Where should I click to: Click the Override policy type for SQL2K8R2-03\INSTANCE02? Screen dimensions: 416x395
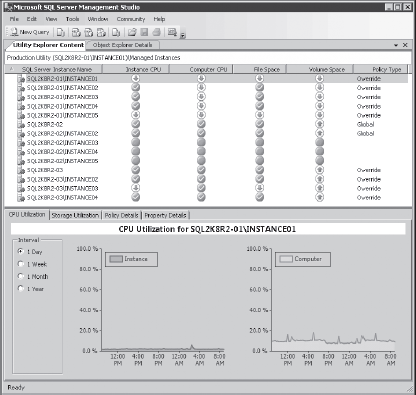point(369,179)
